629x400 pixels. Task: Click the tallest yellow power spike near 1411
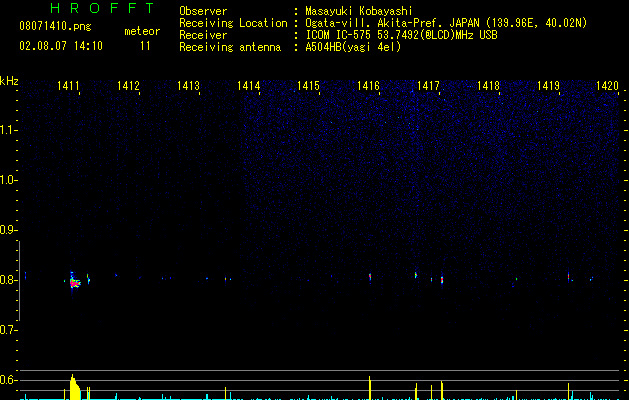[73, 387]
